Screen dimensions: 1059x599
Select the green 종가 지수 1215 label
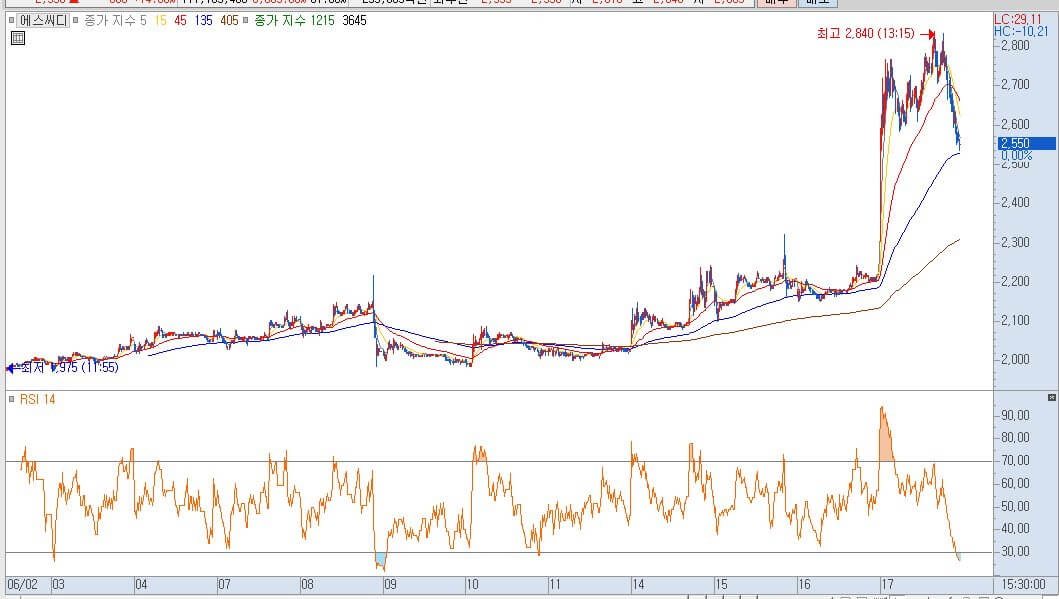coord(294,21)
